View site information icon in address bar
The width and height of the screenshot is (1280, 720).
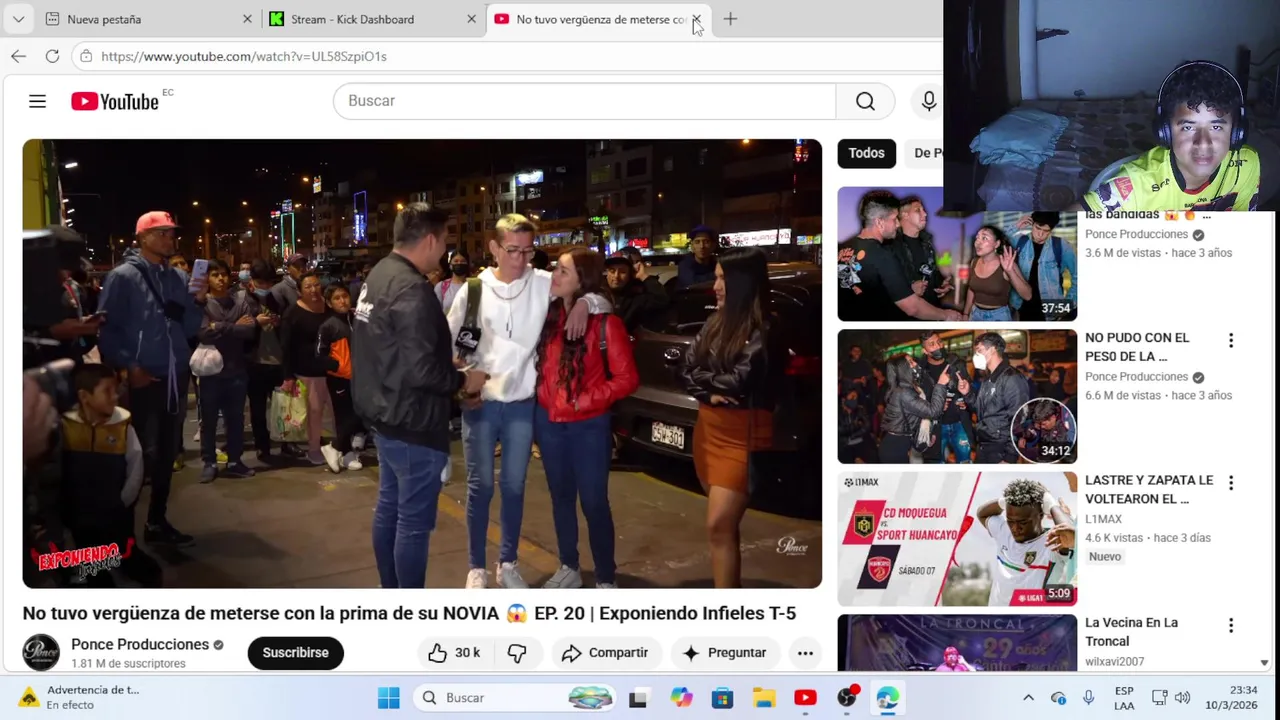click(86, 56)
